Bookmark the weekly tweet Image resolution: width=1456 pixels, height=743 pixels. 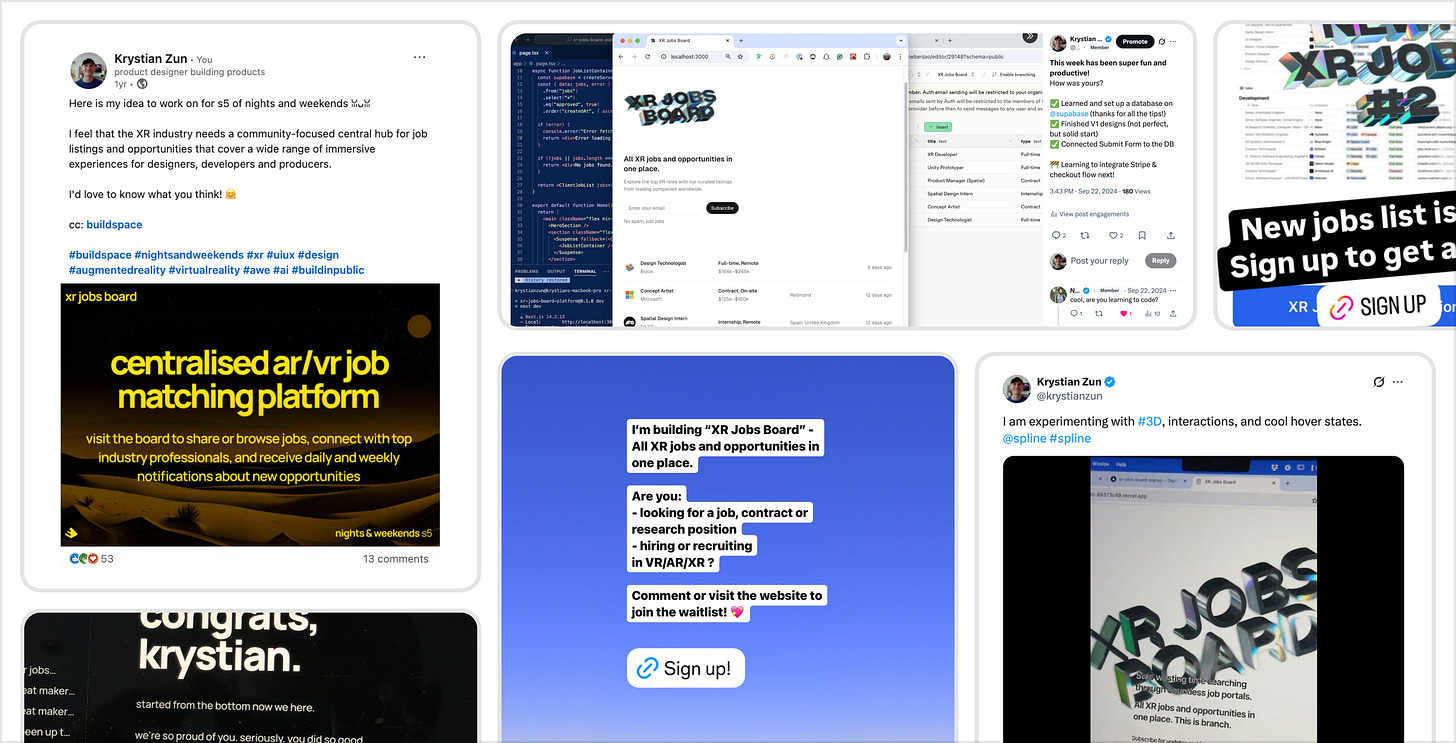tap(1143, 235)
